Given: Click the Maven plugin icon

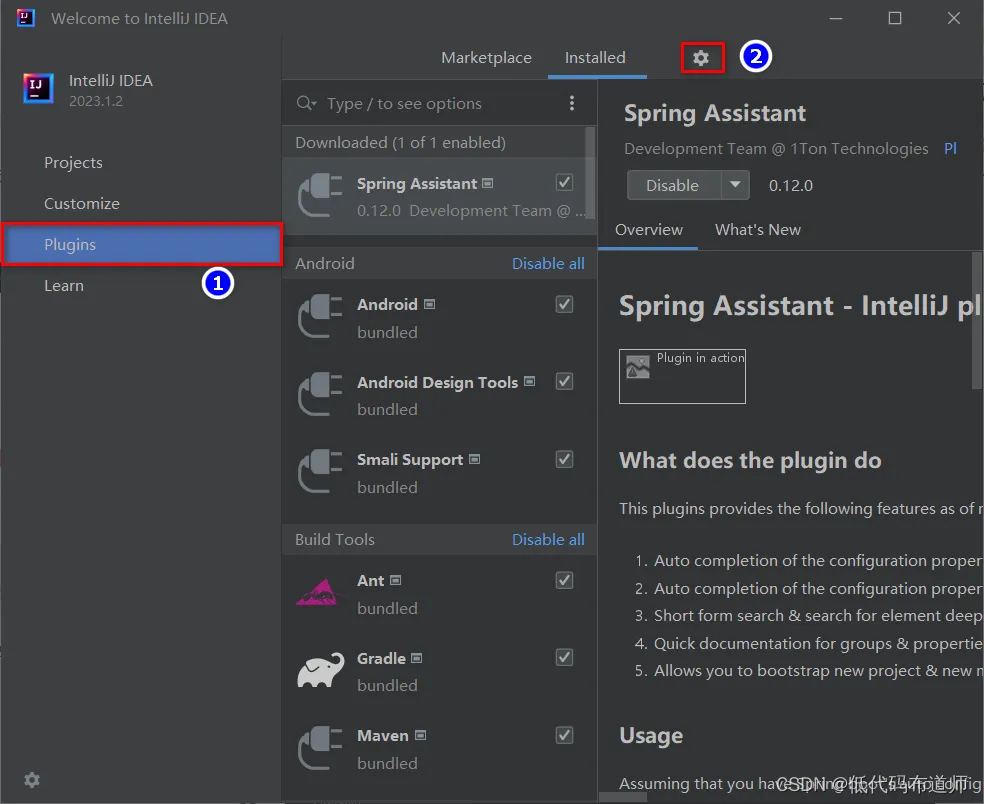Looking at the screenshot, I should 320,748.
